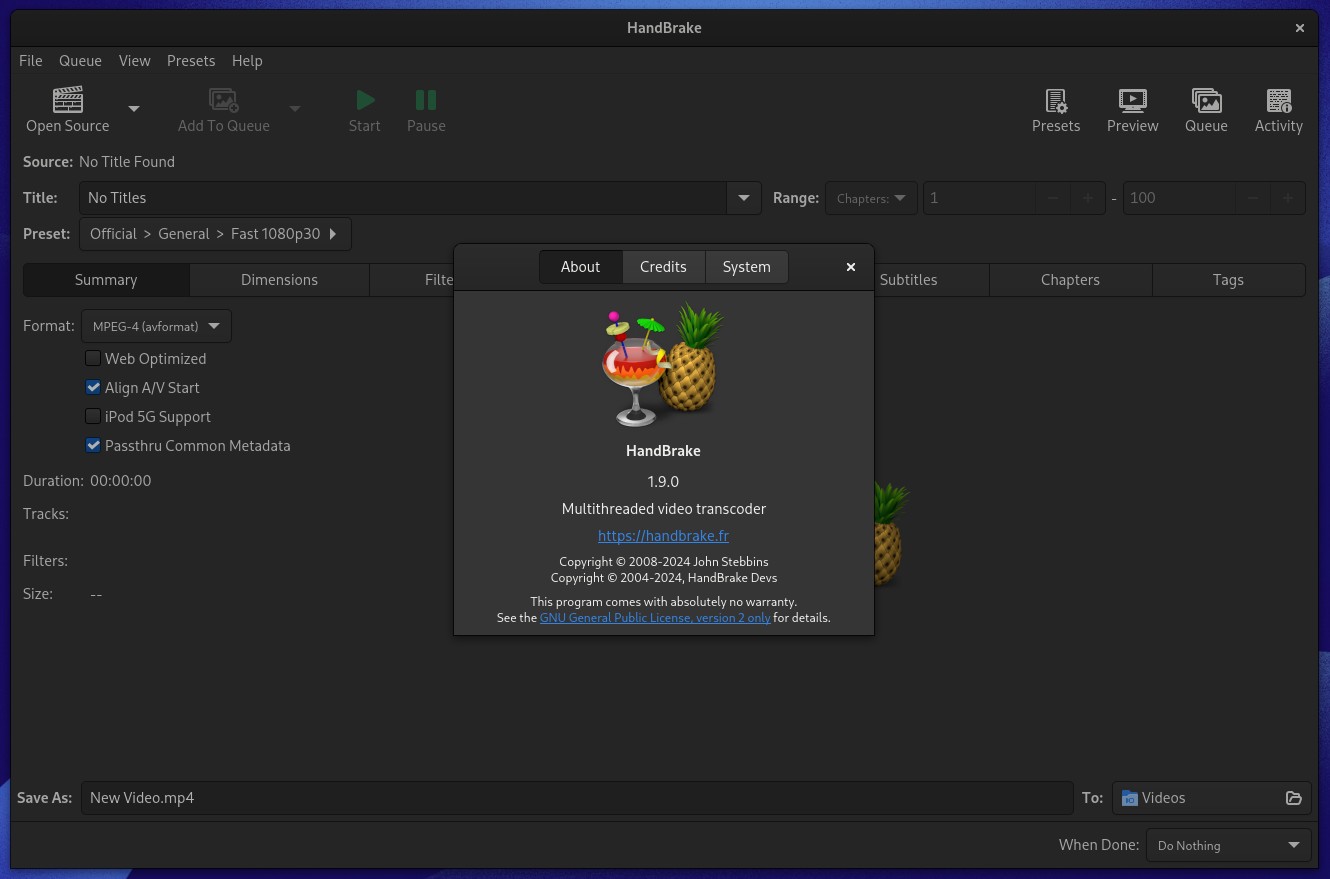Switch to the Chapters tab
Viewport: 1330px width, 879px height.
(1070, 280)
